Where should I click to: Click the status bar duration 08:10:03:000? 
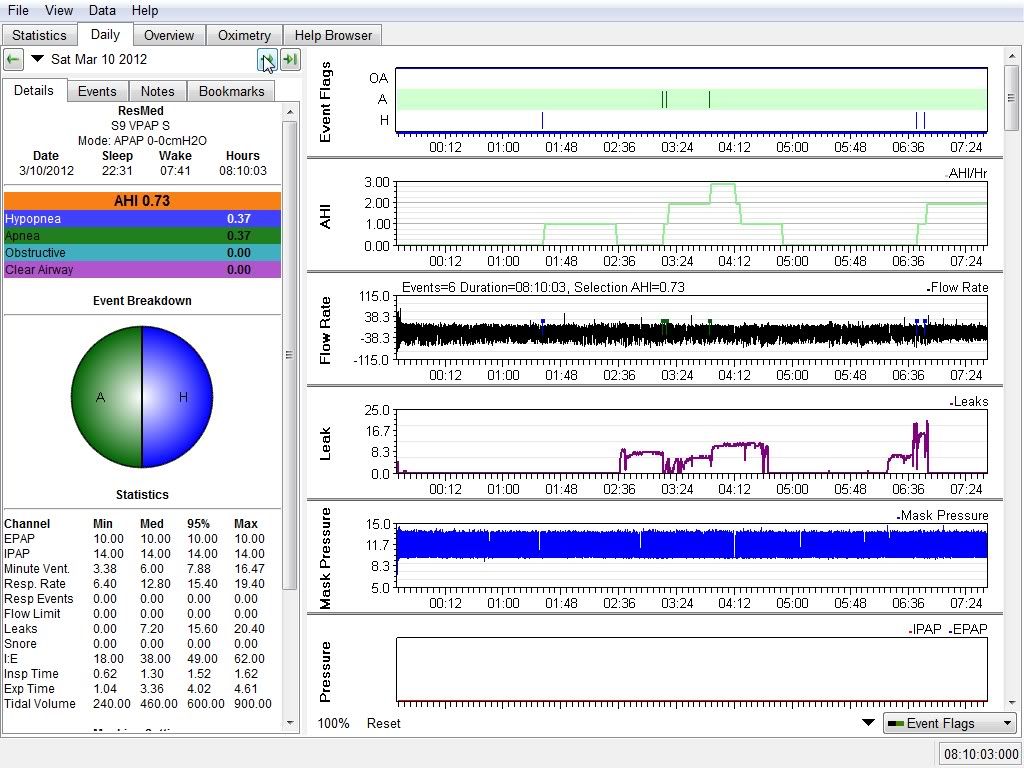point(981,754)
